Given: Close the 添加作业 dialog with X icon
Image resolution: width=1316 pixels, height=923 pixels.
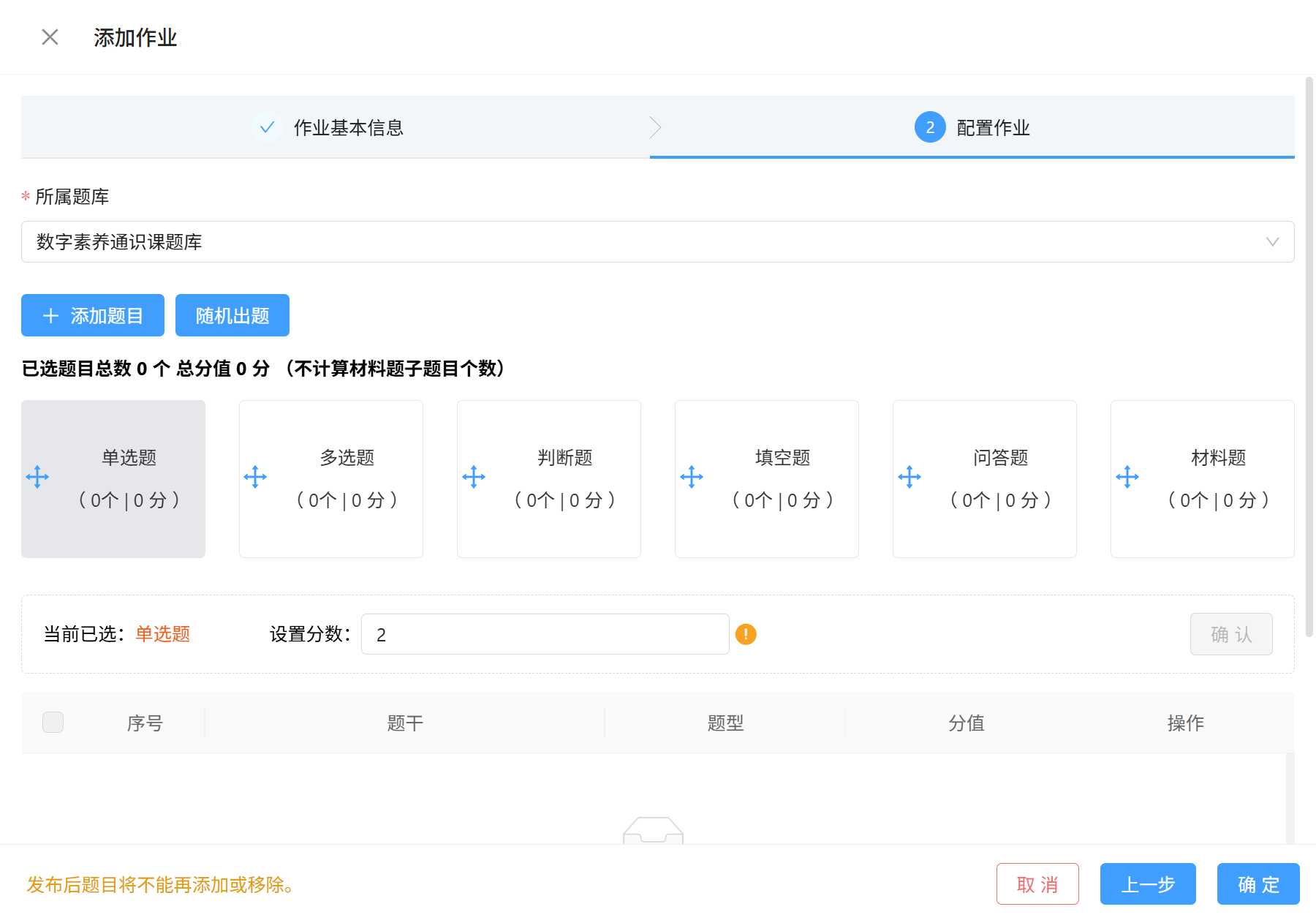Looking at the screenshot, I should click(x=50, y=37).
